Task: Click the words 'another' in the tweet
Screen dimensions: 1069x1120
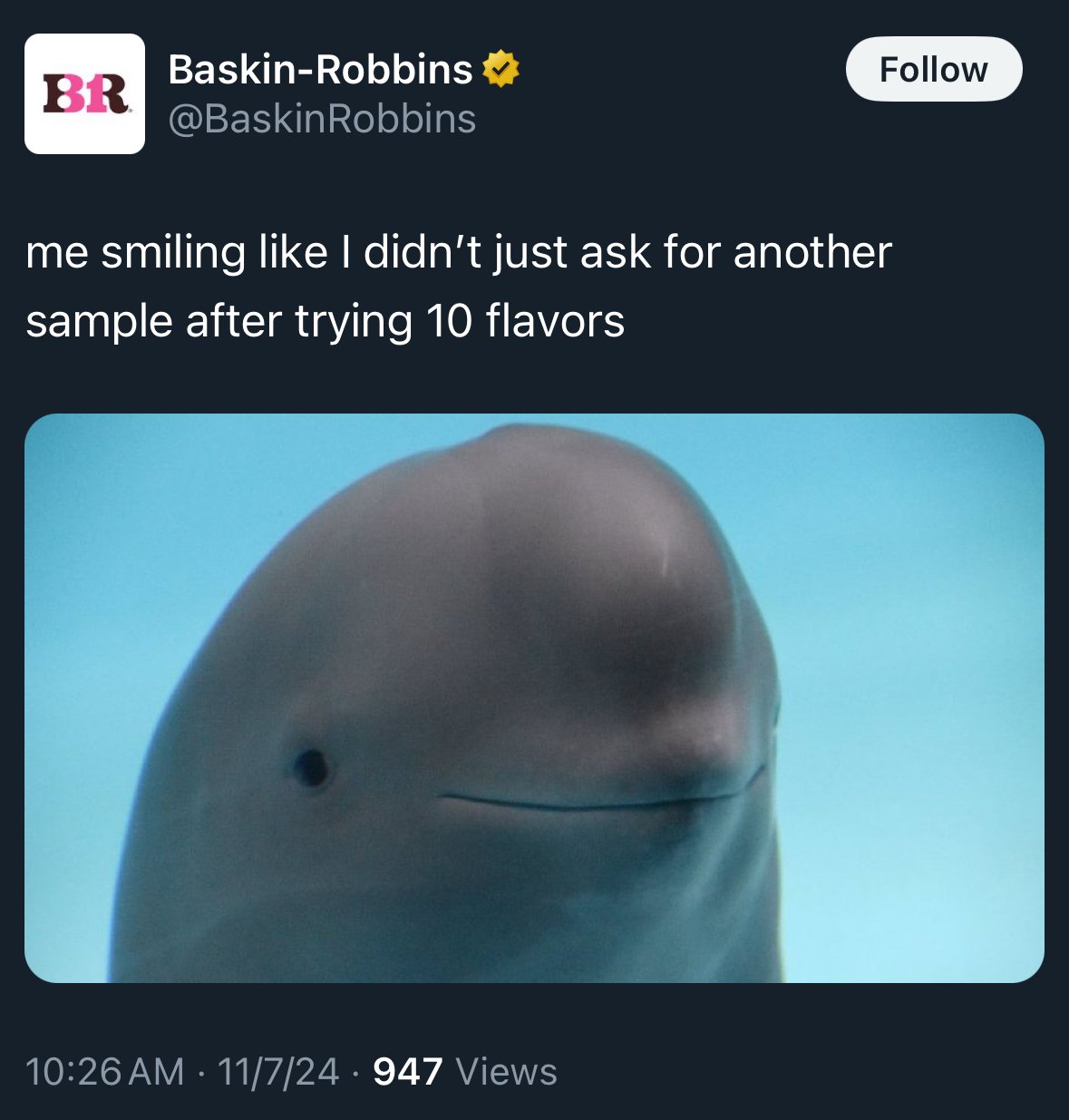Action: coord(812,252)
